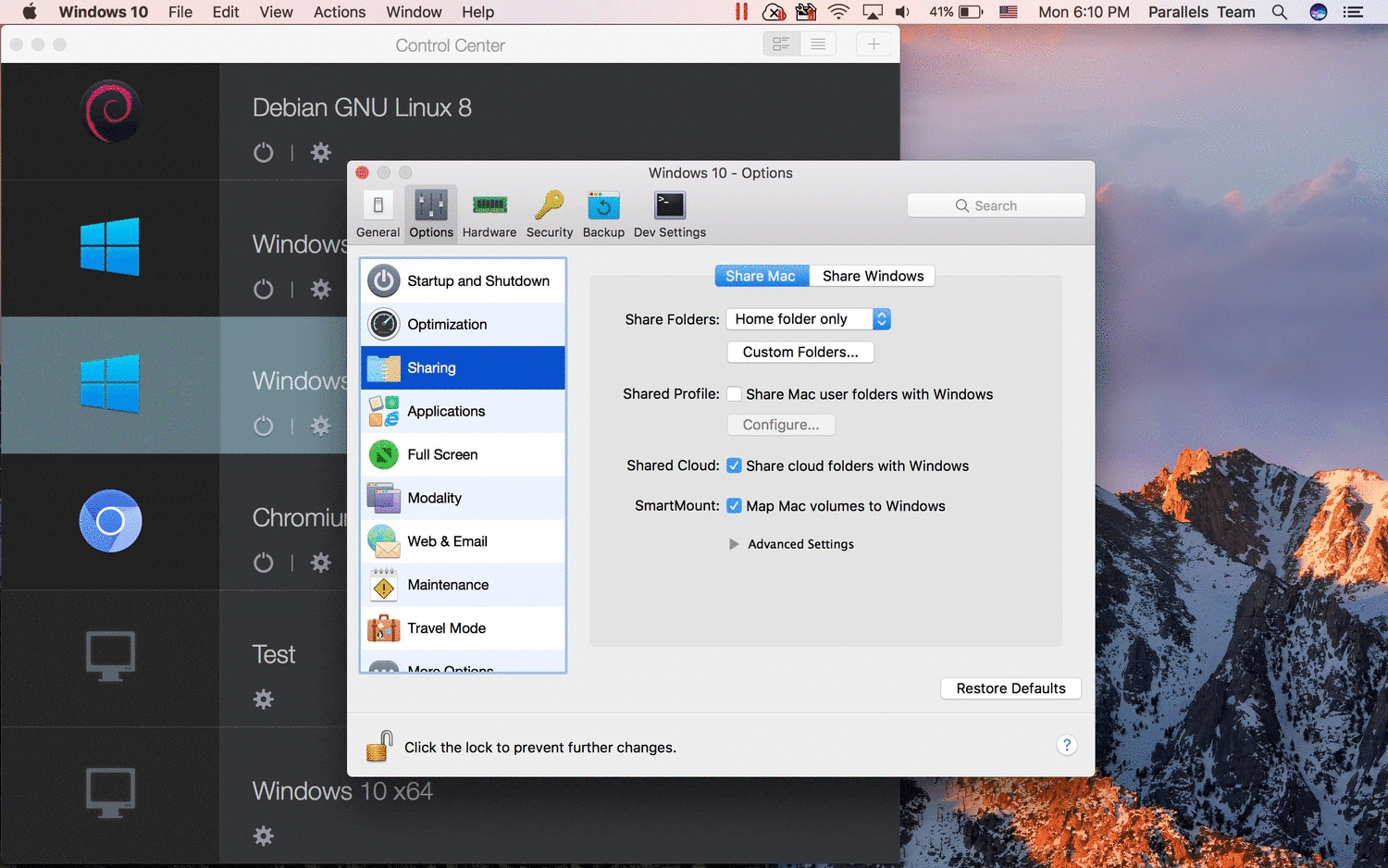Screen dimensions: 1388x868
Task: Open the Hardware settings tab
Action: [x=490, y=215]
